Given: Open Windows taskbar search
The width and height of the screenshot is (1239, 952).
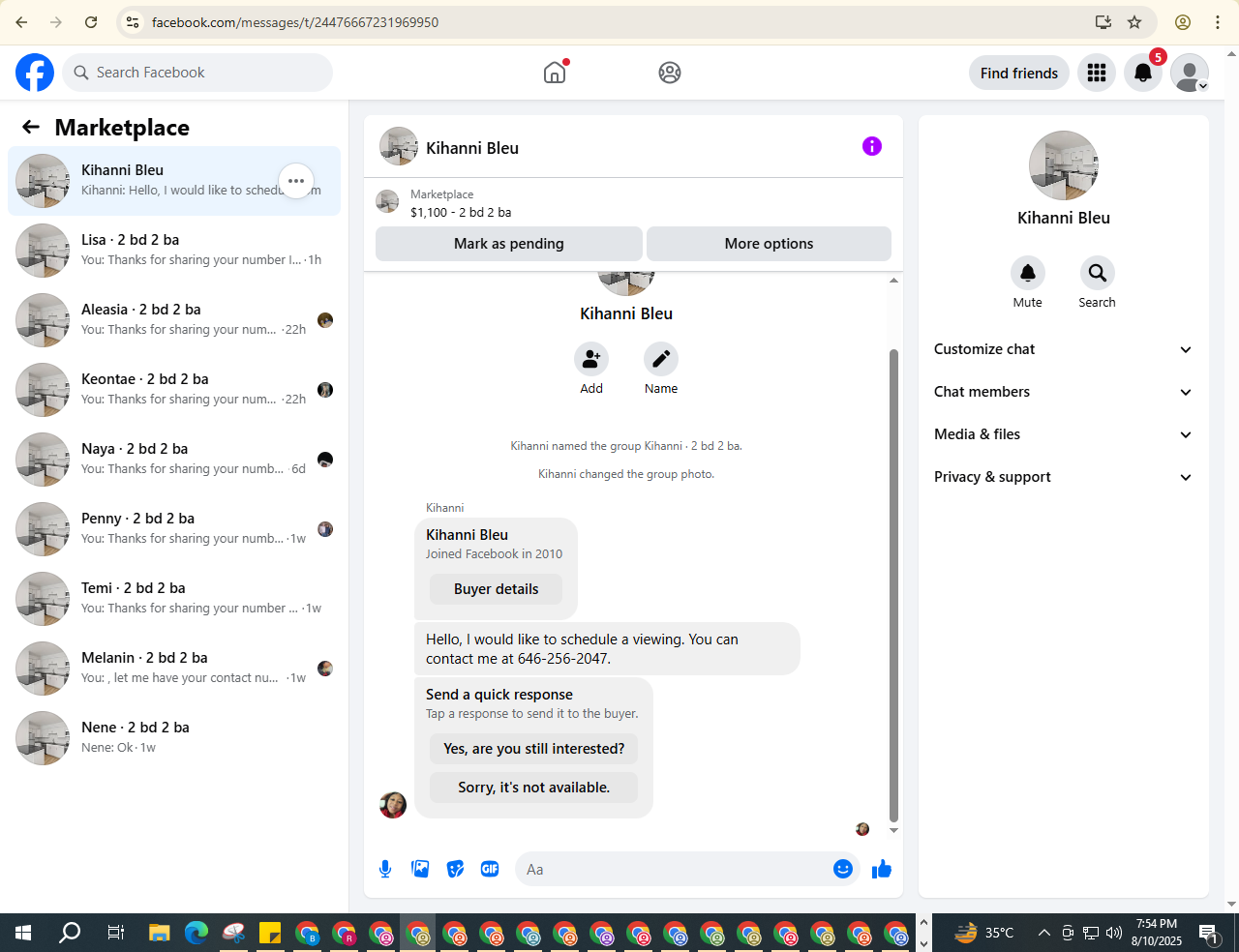Looking at the screenshot, I should pos(70,933).
